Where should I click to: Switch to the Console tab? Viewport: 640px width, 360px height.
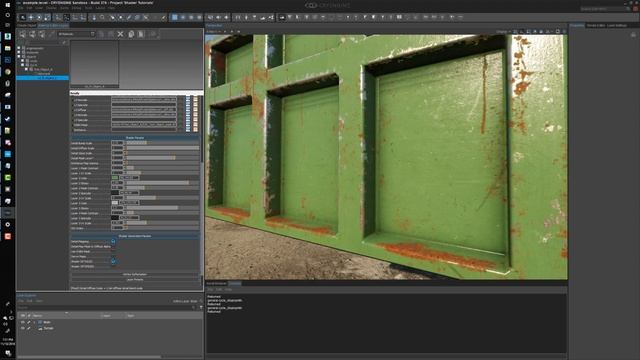tap(235, 283)
